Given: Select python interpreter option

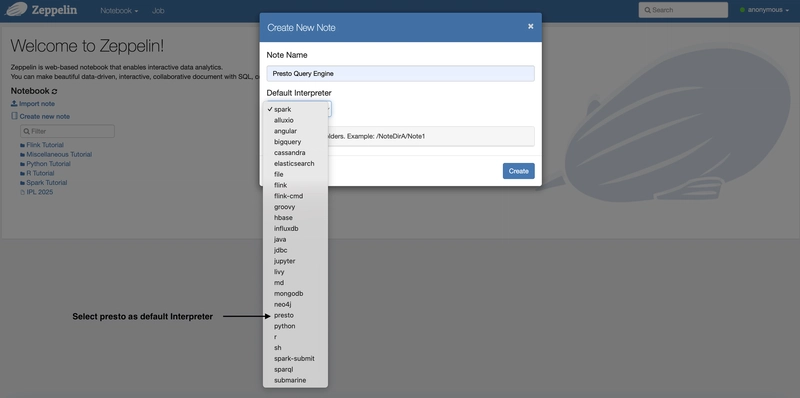Looking at the screenshot, I should point(295,326).
